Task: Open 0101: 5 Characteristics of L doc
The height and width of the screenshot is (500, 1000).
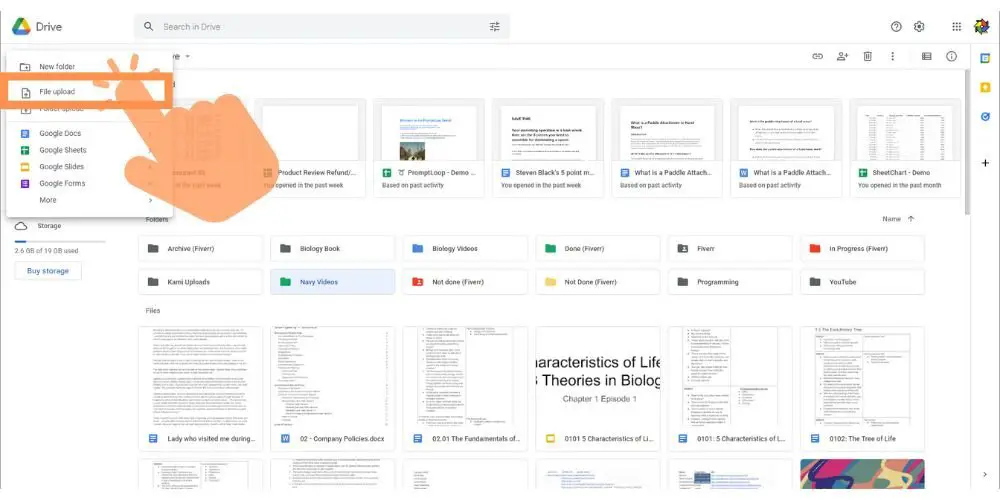Action: click(x=730, y=389)
